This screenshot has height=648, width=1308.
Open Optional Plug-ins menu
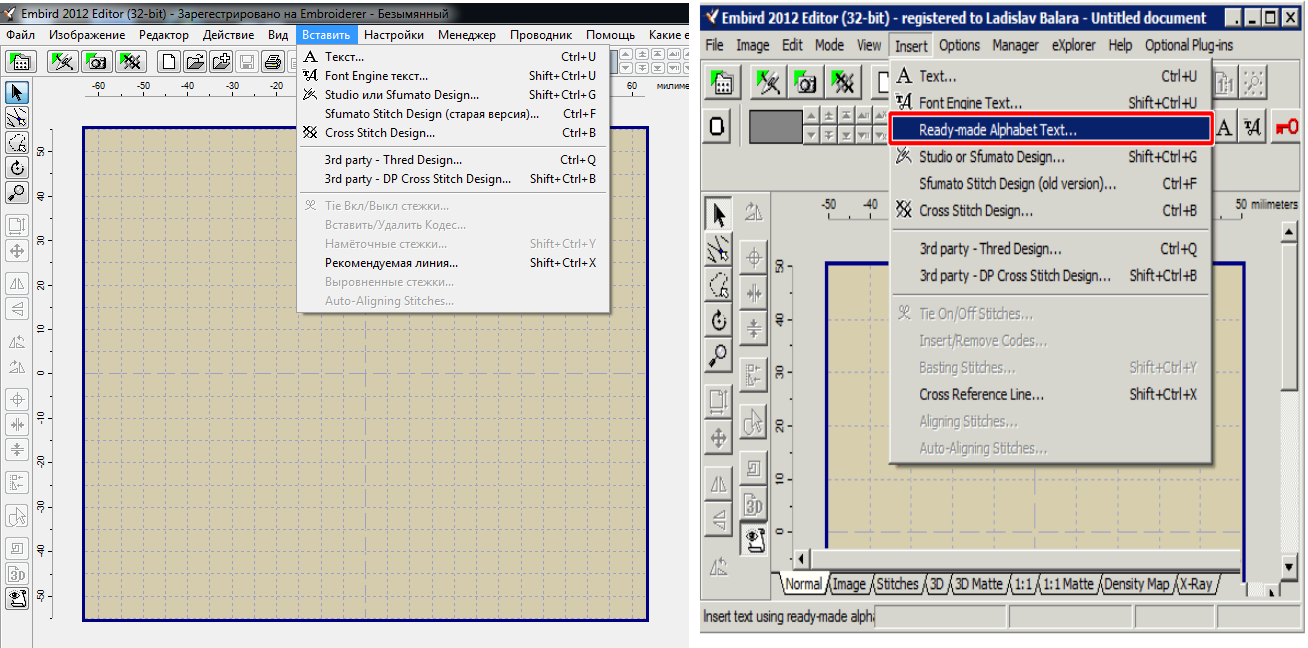coord(1189,45)
